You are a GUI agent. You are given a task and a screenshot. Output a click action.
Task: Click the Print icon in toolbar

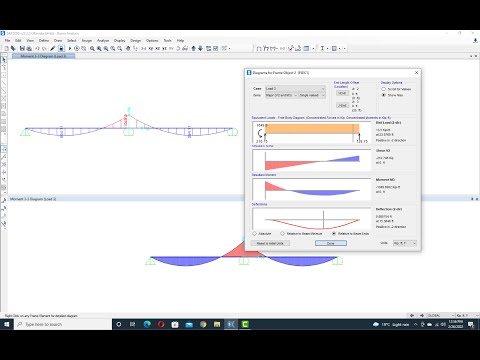[x=29, y=49]
